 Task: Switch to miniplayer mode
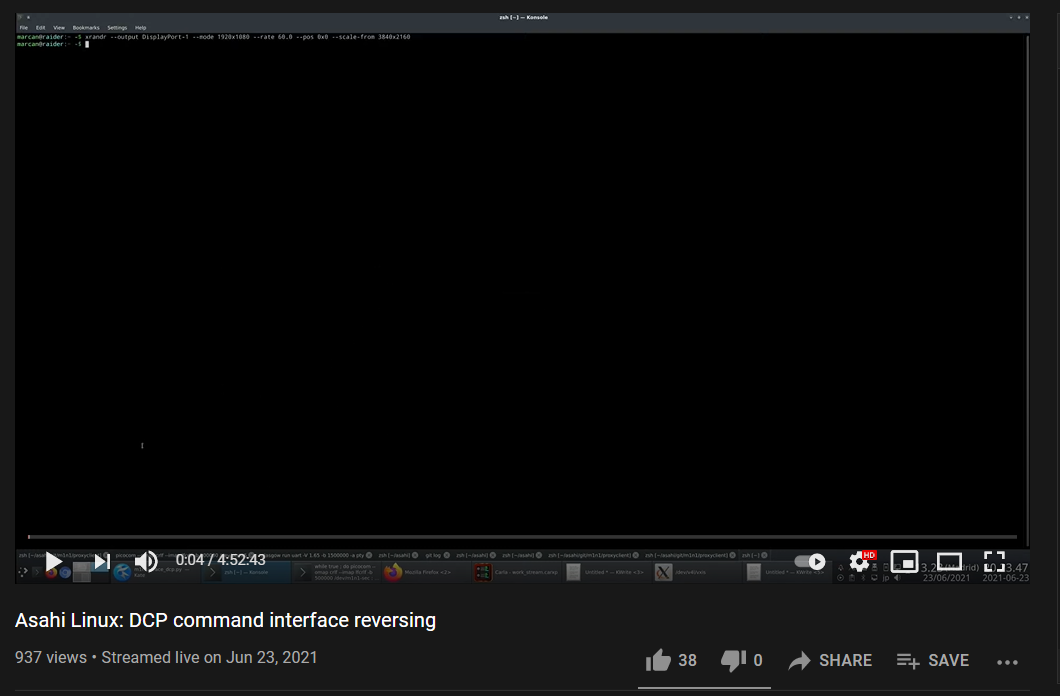[x=904, y=562]
